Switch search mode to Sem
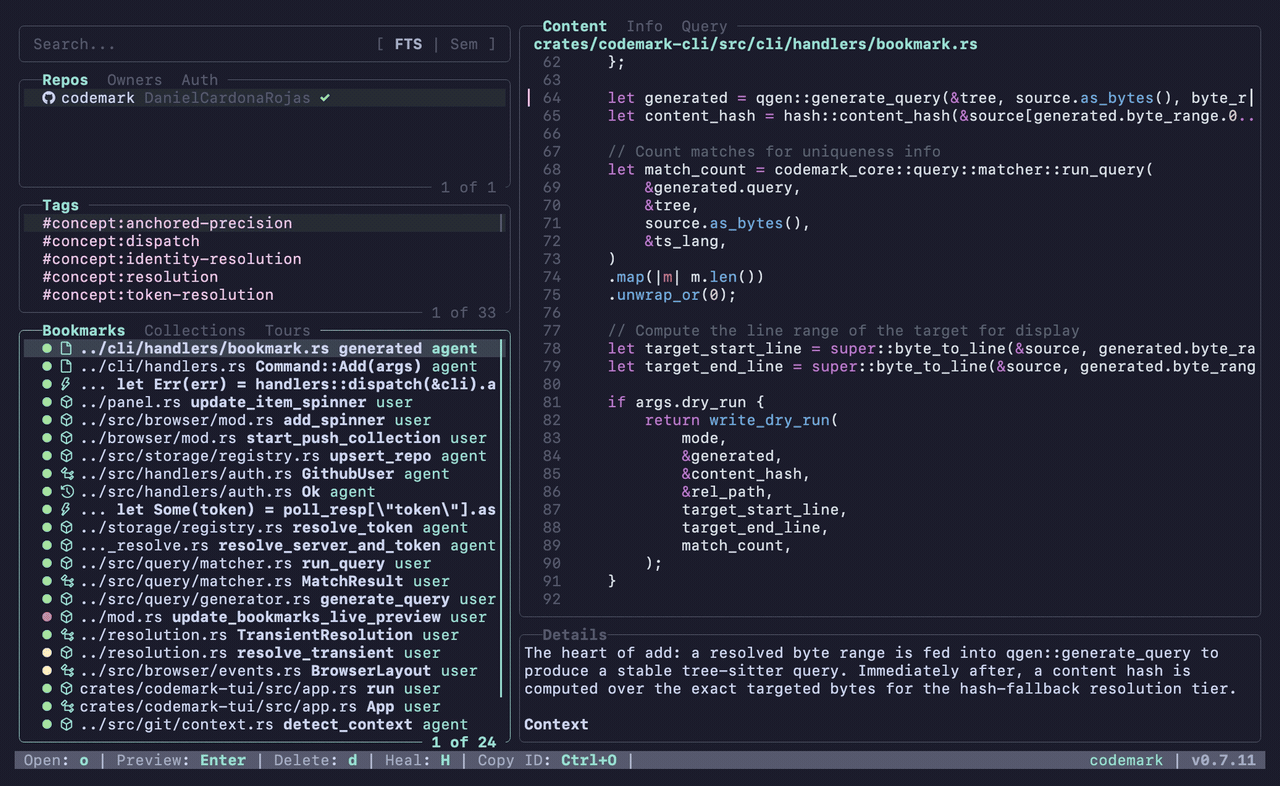Viewport: 1280px width, 786px height. [464, 44]
